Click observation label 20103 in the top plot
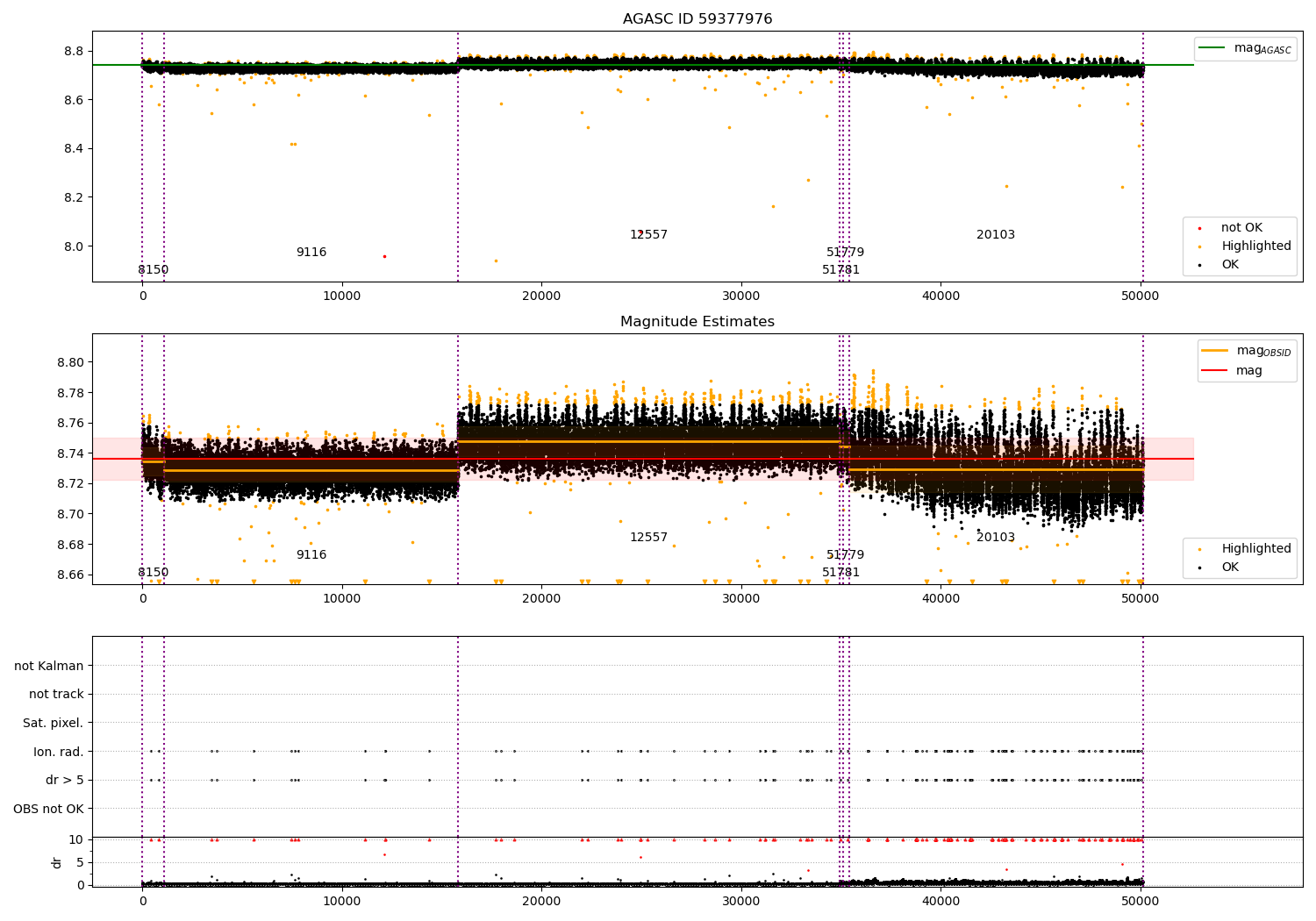The width and height of the screenshot is (1316, 921). [996, 235]
